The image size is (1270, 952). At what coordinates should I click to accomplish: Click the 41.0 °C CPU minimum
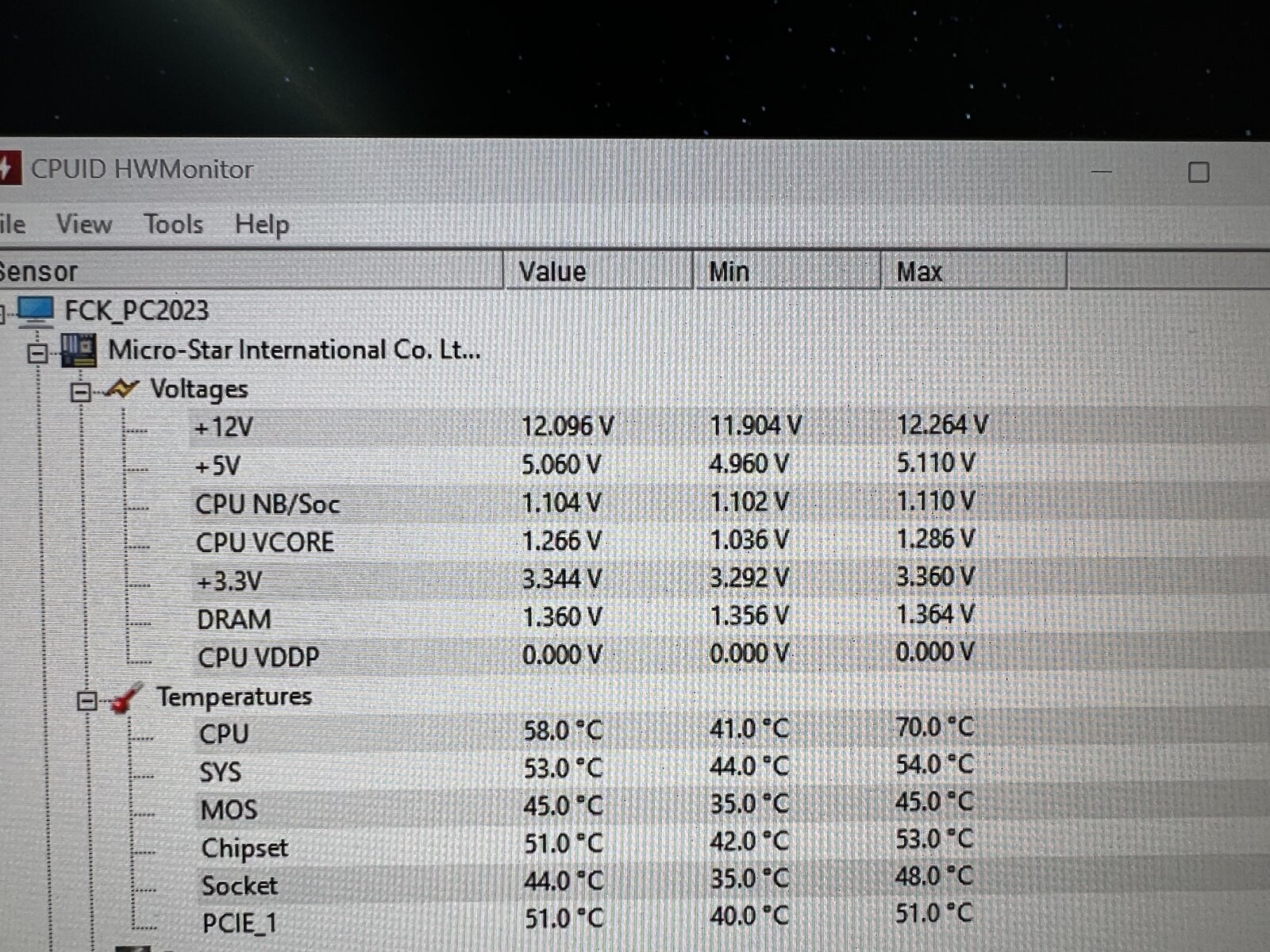[x=750, y=728]
